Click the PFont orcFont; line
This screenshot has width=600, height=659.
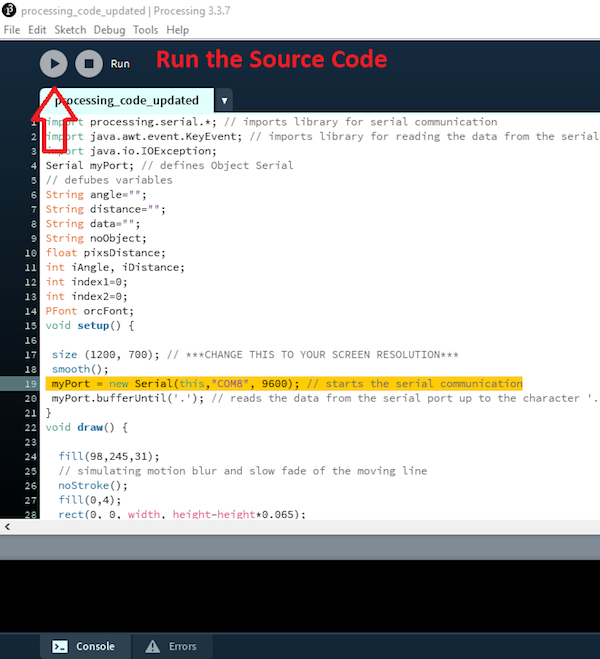point(89,311)
